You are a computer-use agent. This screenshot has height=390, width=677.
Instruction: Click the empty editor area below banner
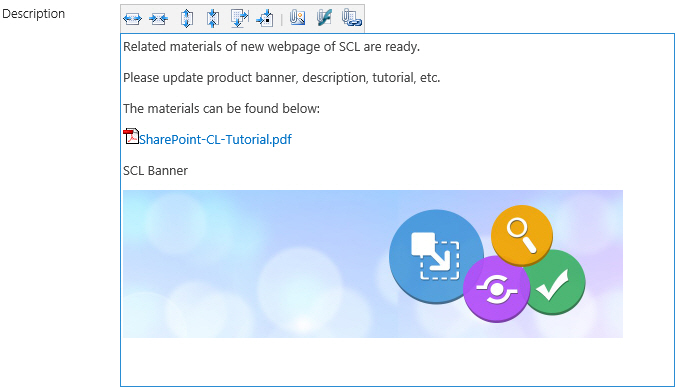pyautogui.click(x=397, y=361)
